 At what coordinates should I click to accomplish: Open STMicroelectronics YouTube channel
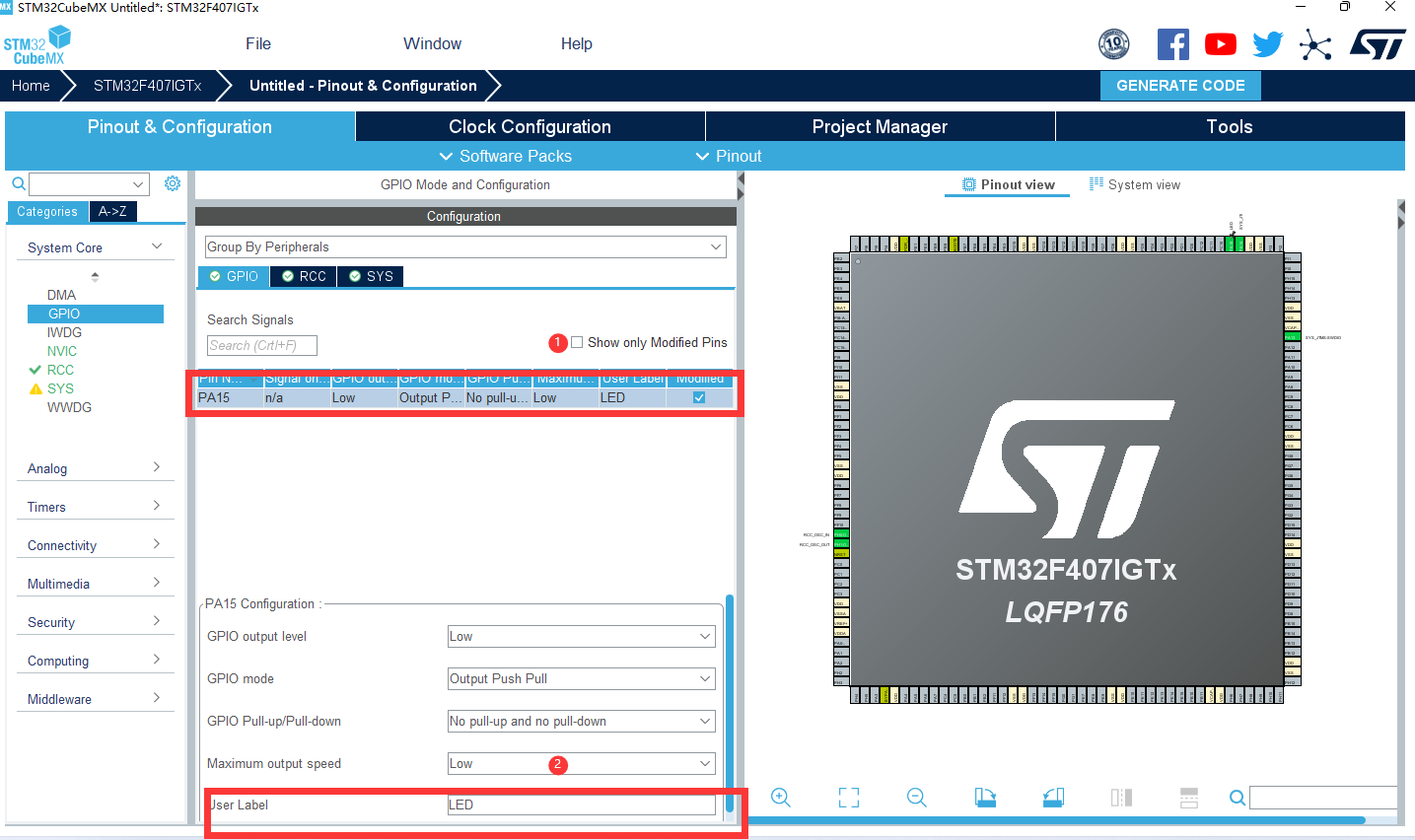tap(1220, 43)
